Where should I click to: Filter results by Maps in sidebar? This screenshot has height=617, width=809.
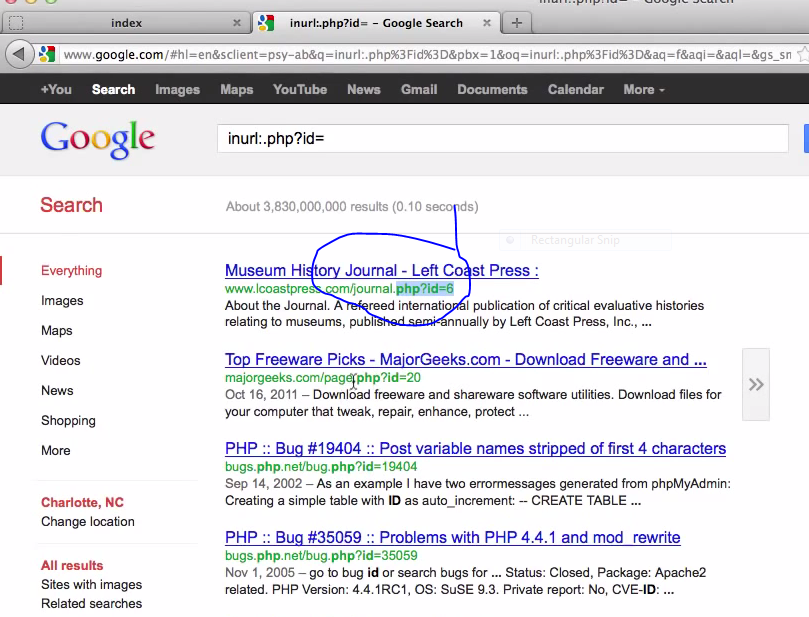57,331
